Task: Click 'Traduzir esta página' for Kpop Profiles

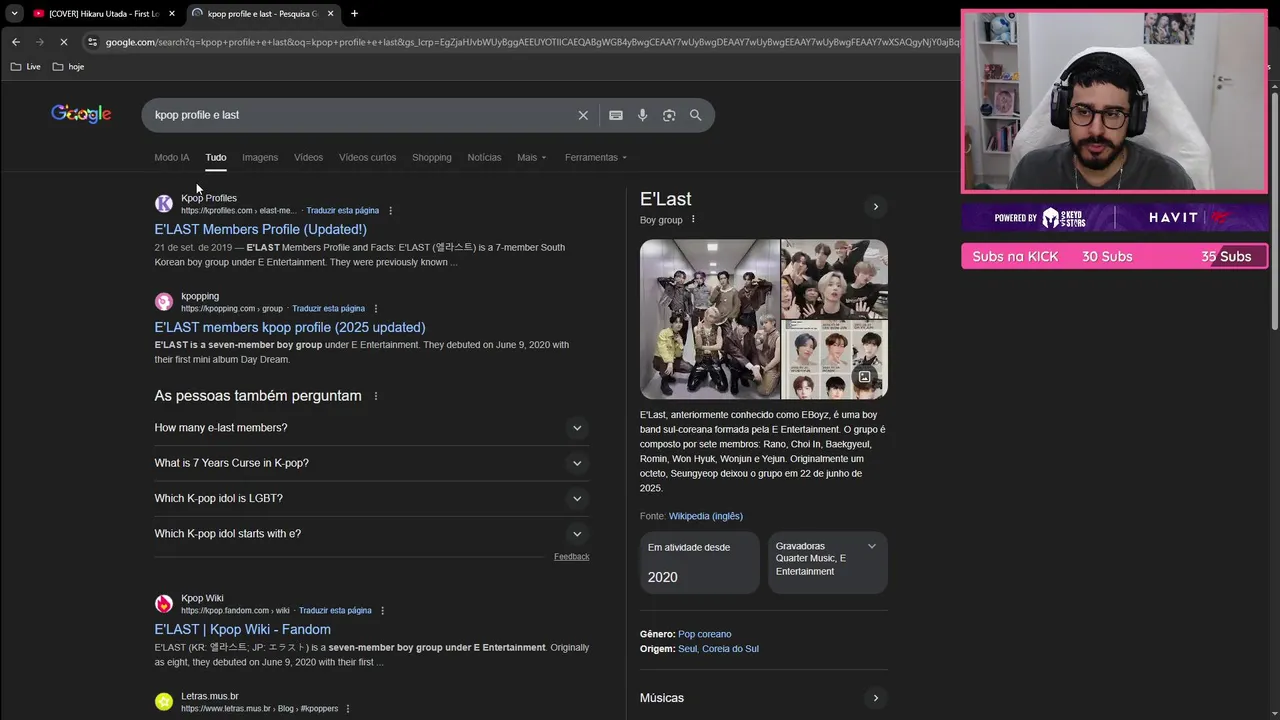Action: pyautogui.click(x=342, y=211)
